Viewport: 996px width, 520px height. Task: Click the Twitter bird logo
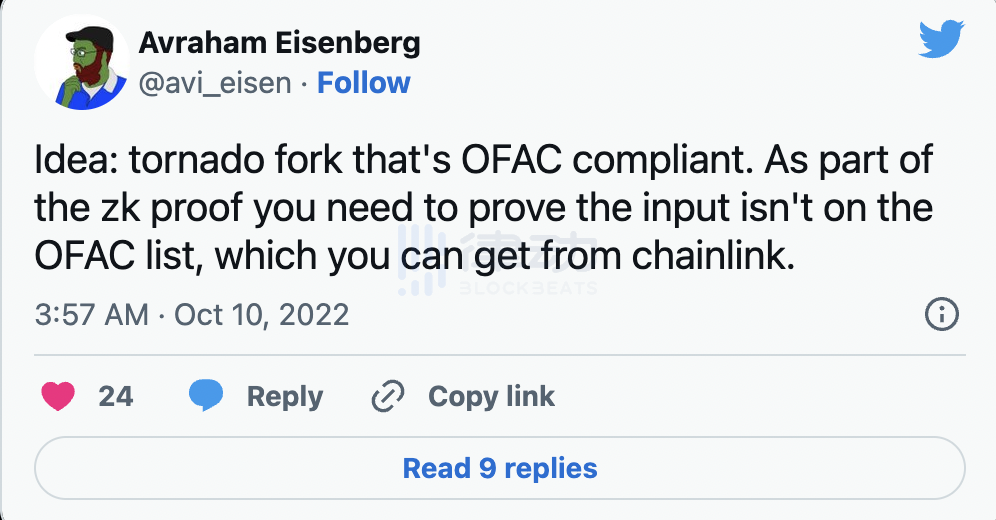point(941,39)
